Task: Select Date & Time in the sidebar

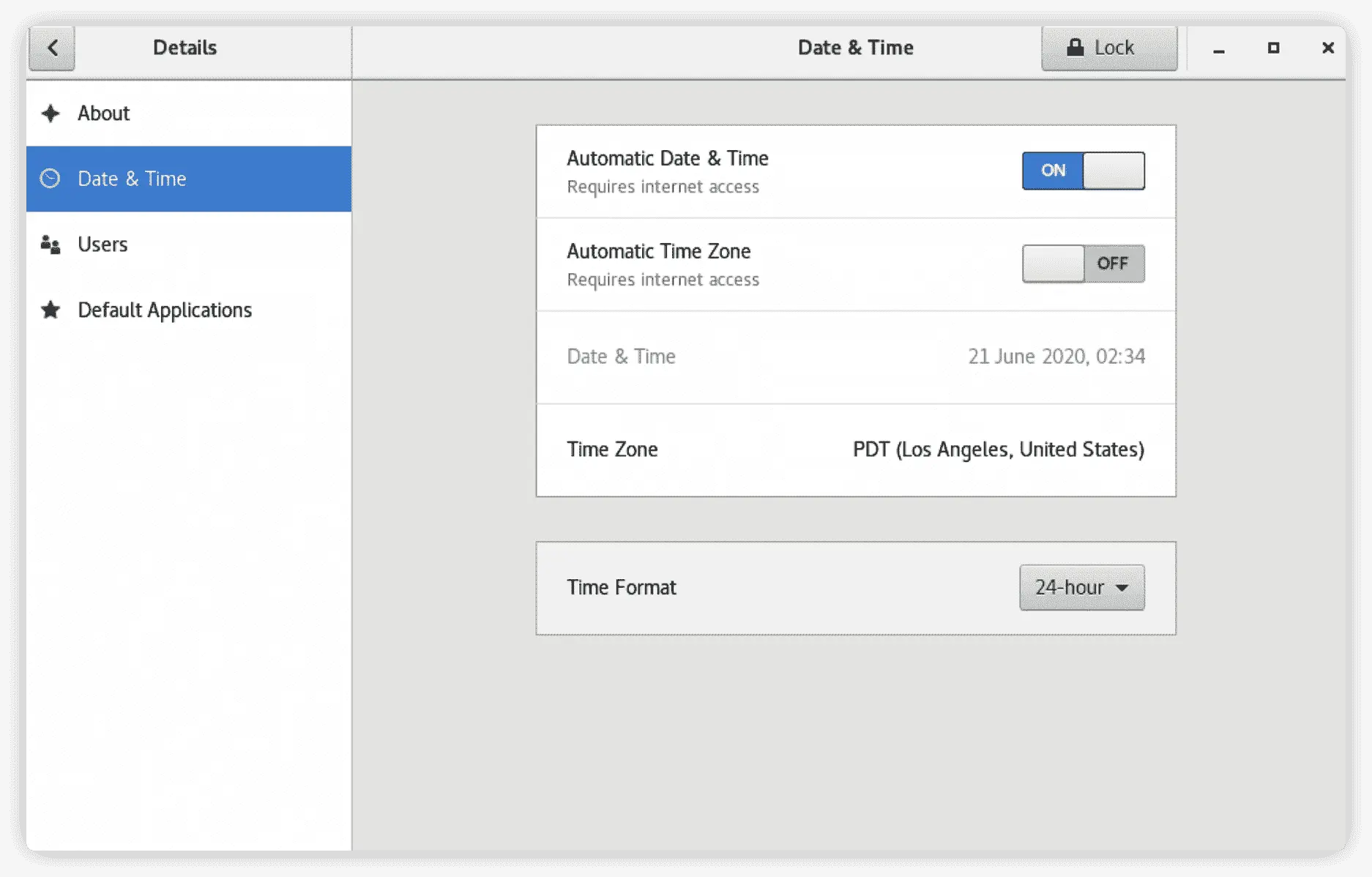Action: [x=189, y=179]
